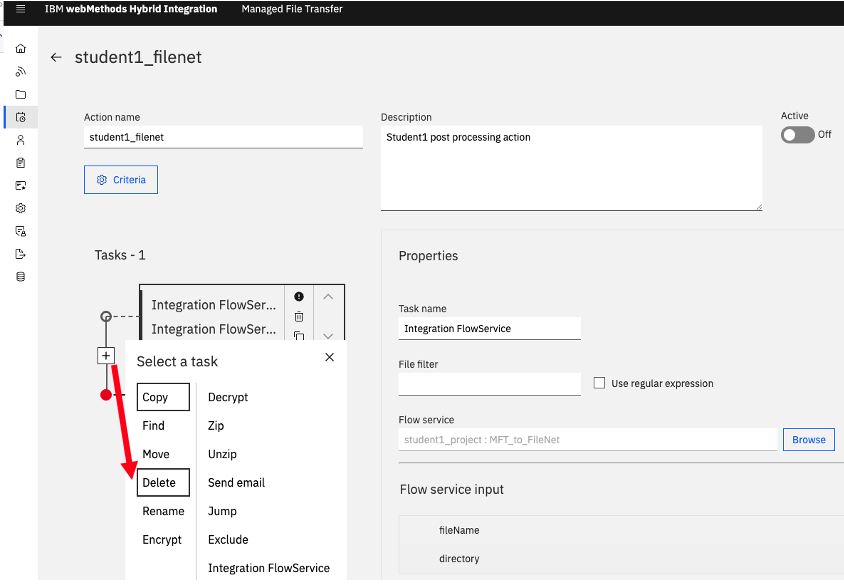Screen dimensions: 844x584
Task: Click the red end node circle
Action: 106,395
